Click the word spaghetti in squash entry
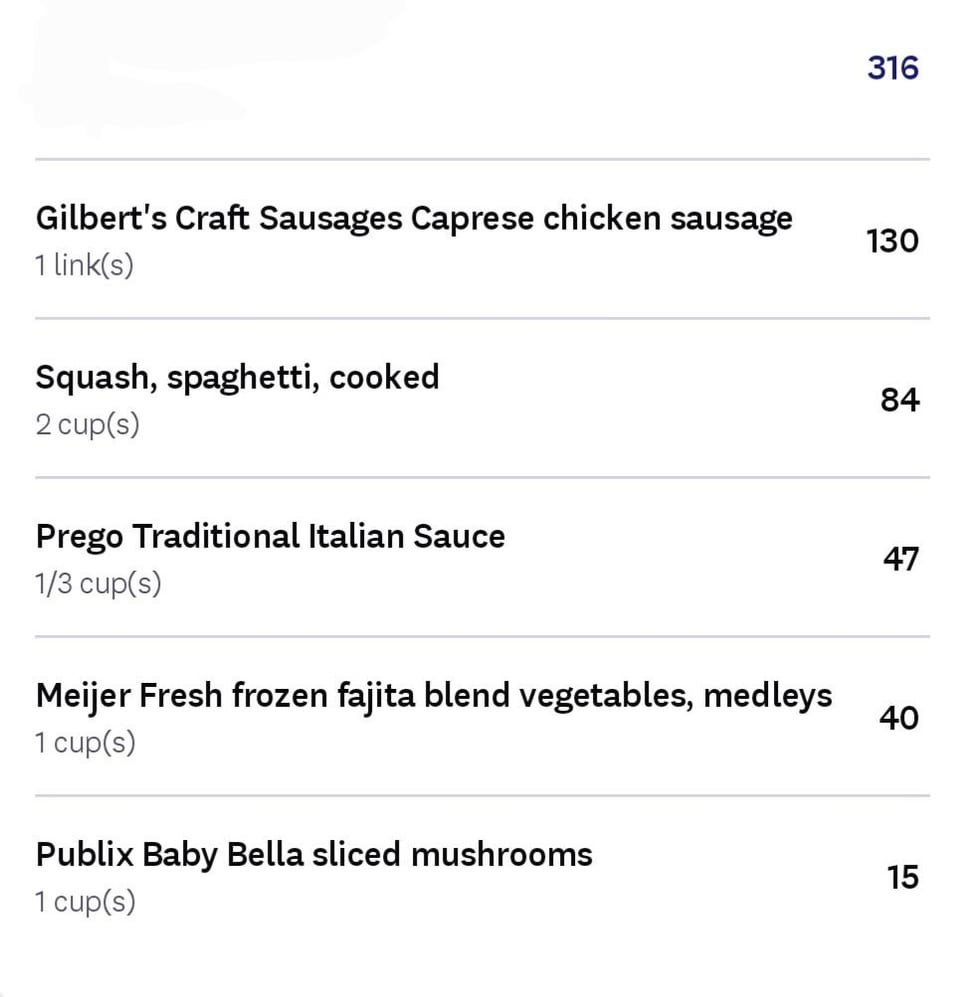Viewport: 960px width, 997px height. 242,377
